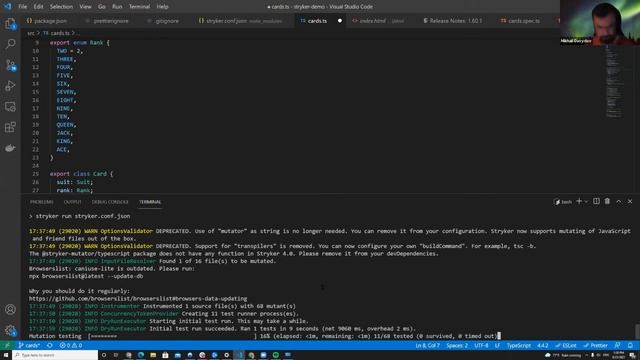Open the Extensions view
This screenshot has width=640, height=360.
(10, 127)
